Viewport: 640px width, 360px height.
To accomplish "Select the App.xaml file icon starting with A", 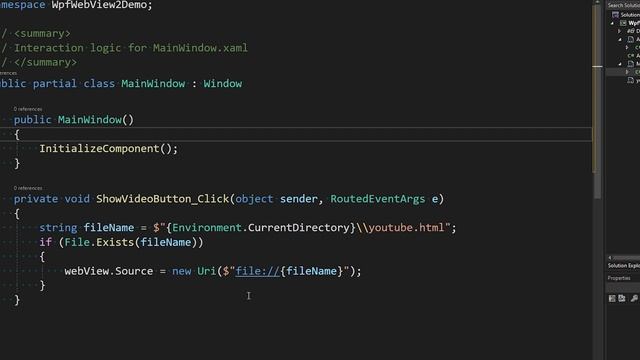I will click(x=631, y=39).
